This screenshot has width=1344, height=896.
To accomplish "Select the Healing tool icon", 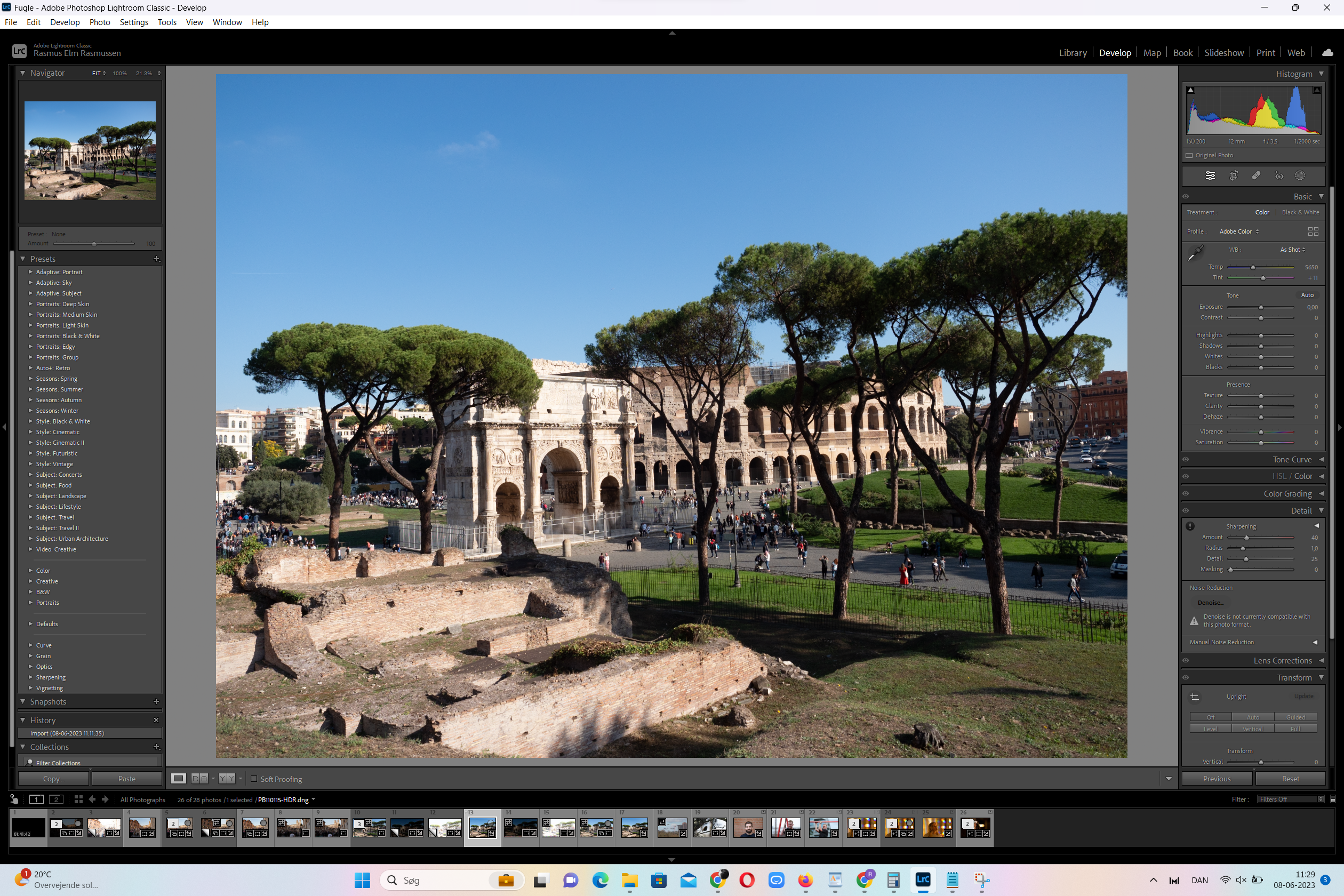I will (1256, 176).
